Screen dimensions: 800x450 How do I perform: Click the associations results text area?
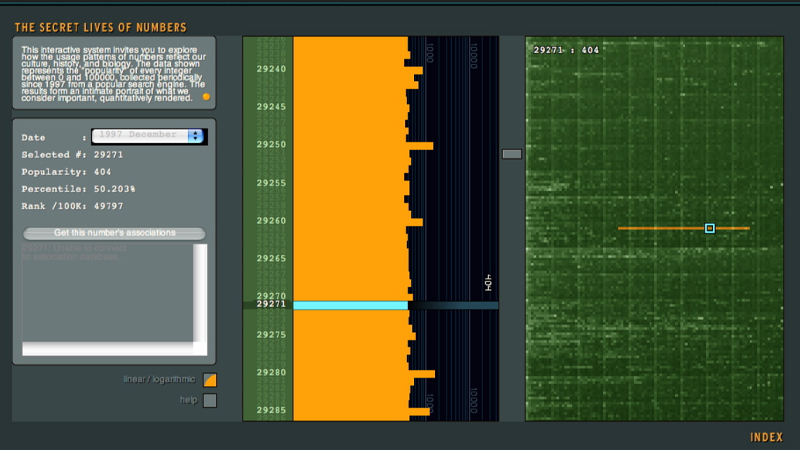pos(114,295)
